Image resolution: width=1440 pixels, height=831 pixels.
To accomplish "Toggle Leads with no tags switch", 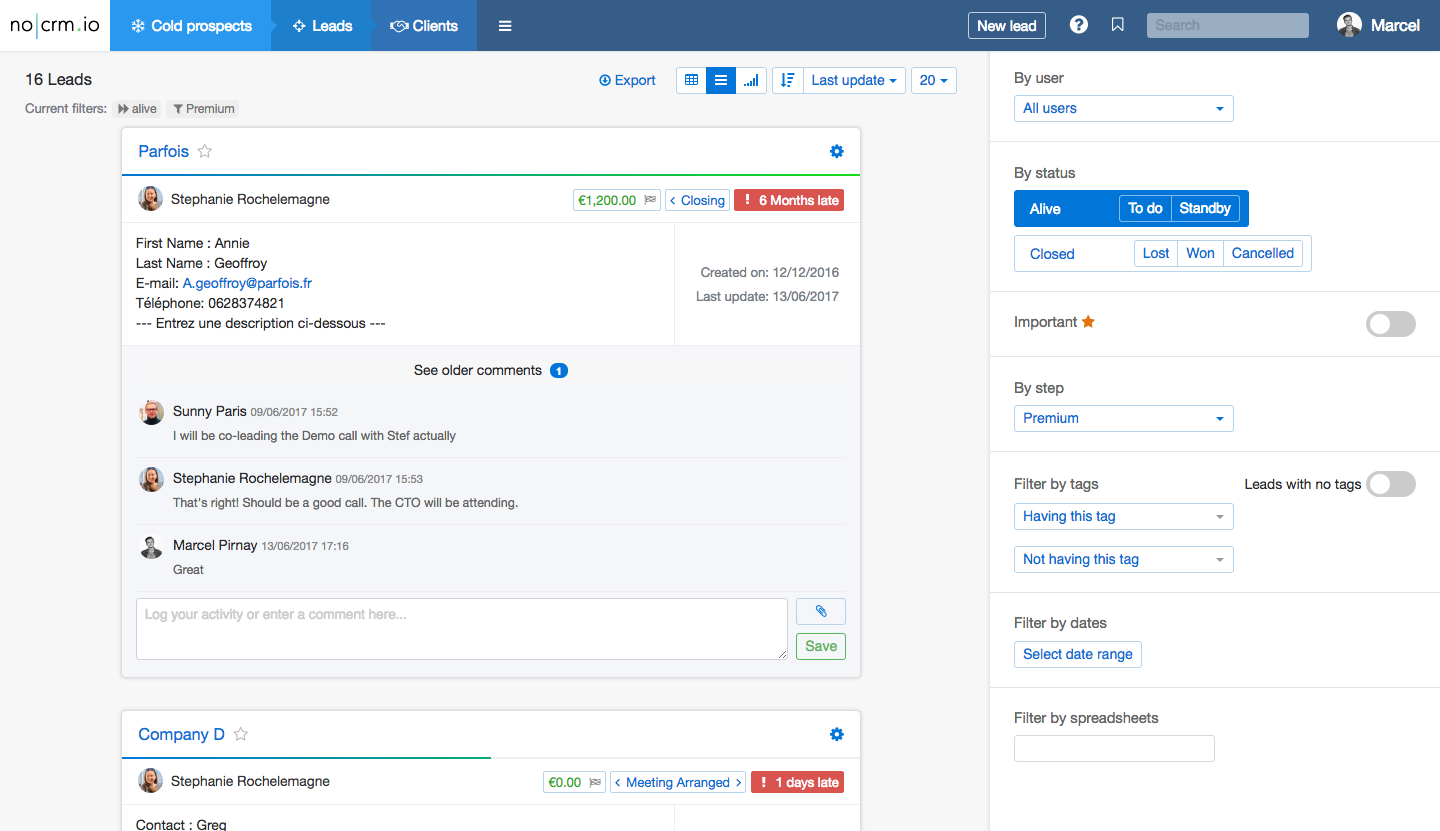I will (1390, 484).
